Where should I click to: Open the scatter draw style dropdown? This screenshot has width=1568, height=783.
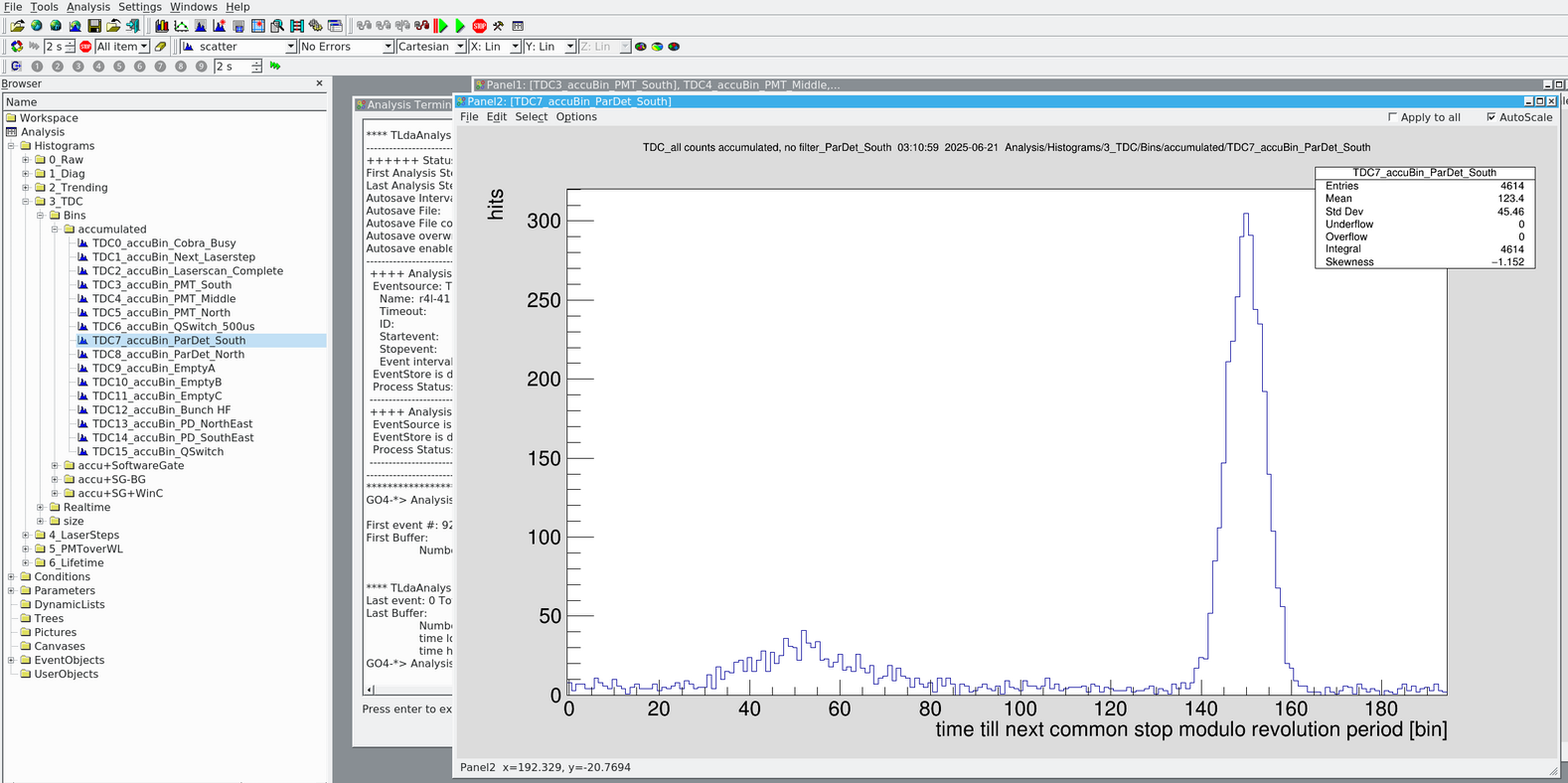[237, 47]
